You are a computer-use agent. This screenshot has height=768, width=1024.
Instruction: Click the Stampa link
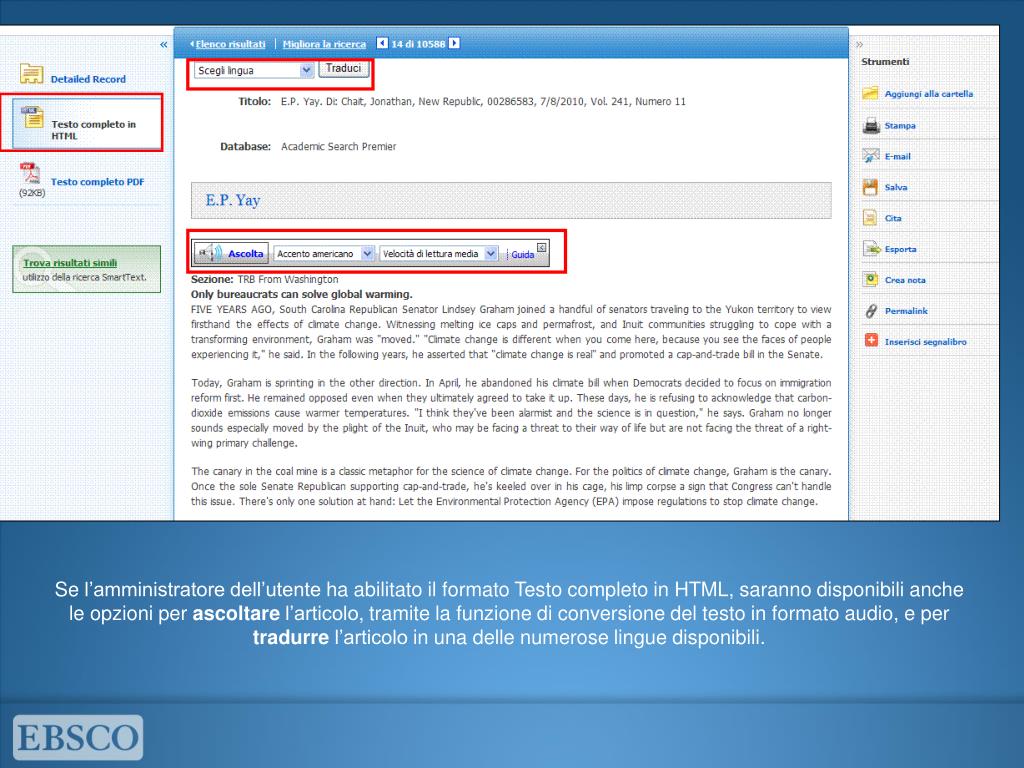pos(900,125)
